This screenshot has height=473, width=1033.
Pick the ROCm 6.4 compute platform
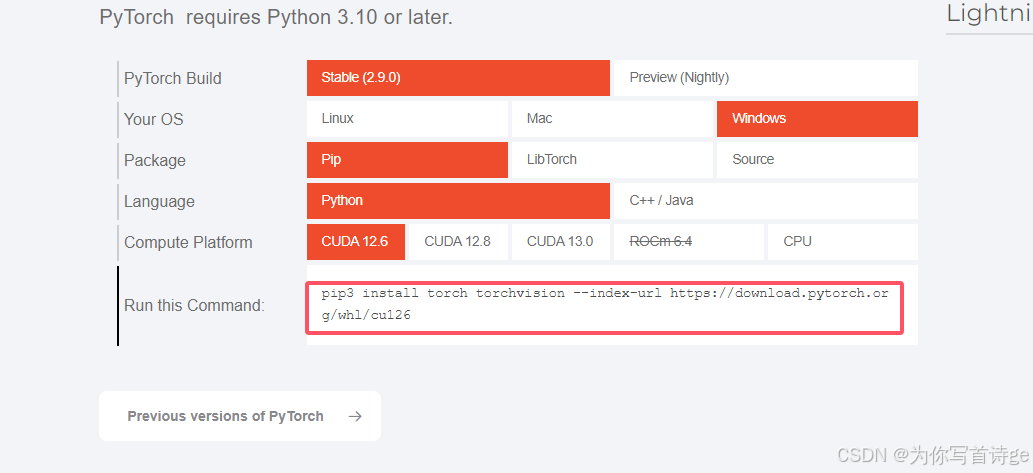point(688,242)
